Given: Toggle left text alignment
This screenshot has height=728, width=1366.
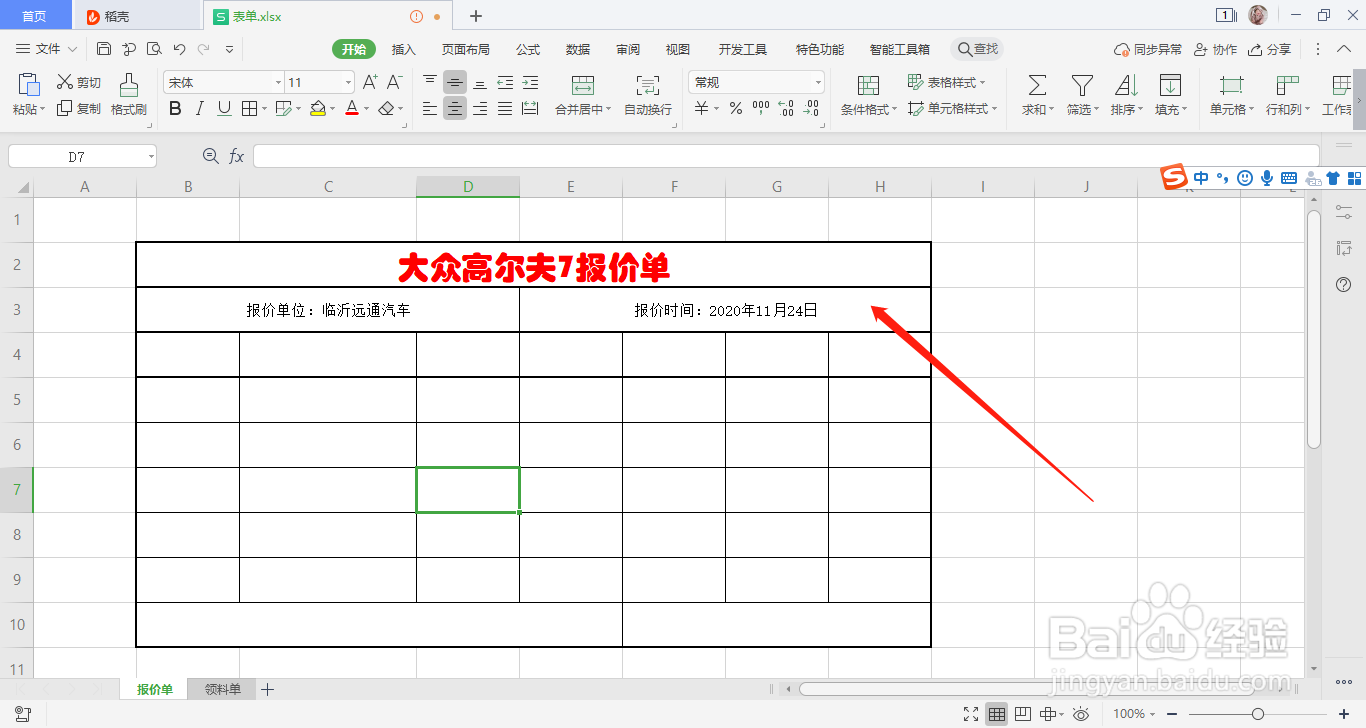Looking at the screenshot, I should pyautogui.click(x=430, y=108).
